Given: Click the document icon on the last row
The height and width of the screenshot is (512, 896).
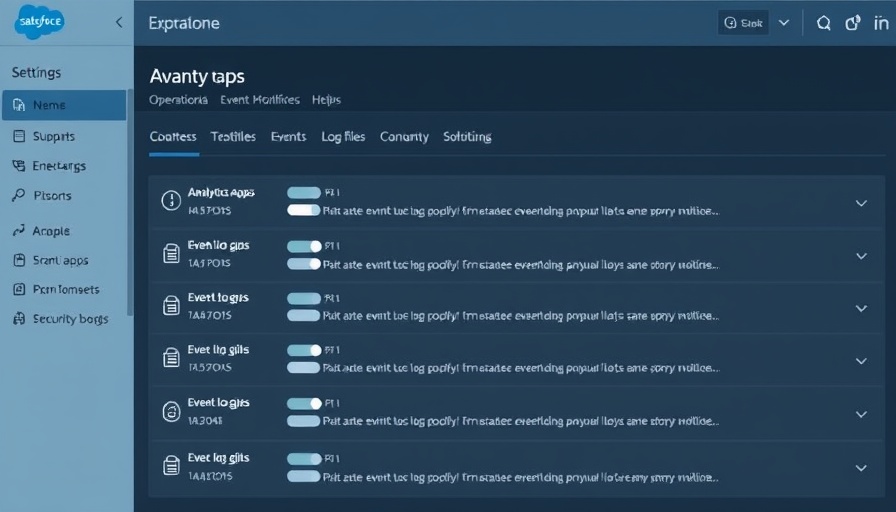Looking at the screenshot, I should (171, 465).
